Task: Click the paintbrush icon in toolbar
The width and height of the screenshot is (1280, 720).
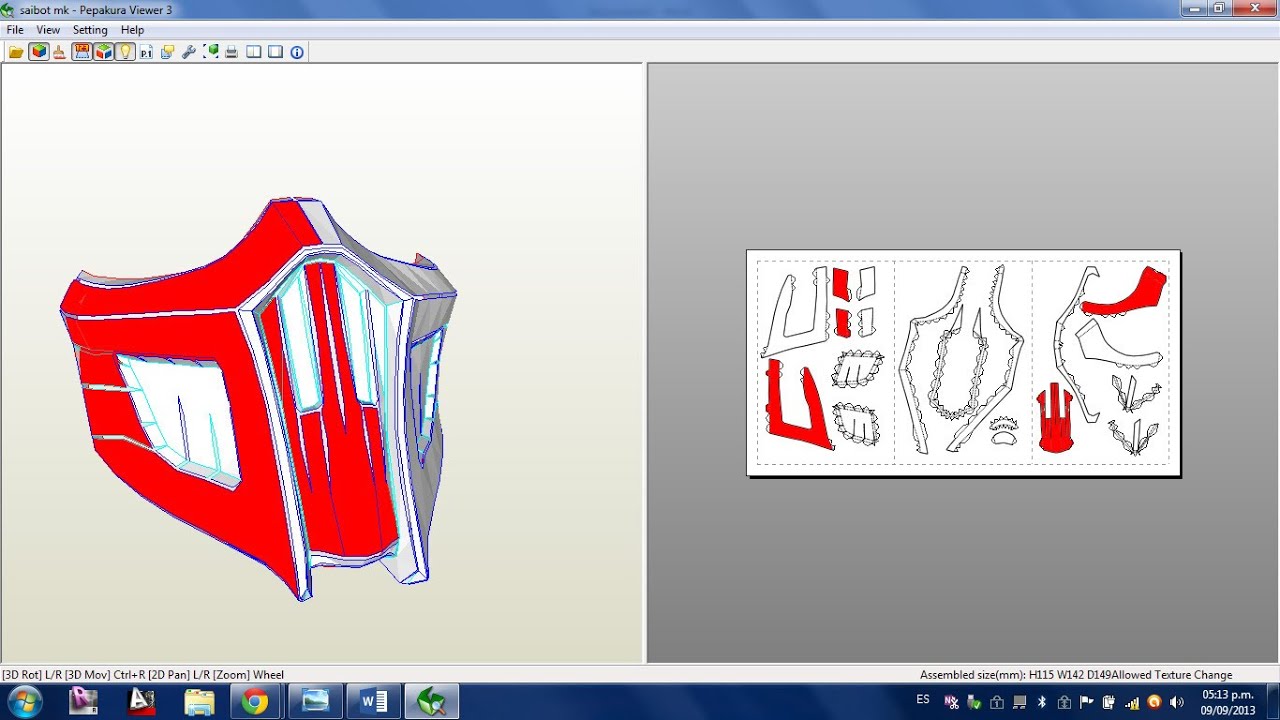Action: tap(59, 52)
